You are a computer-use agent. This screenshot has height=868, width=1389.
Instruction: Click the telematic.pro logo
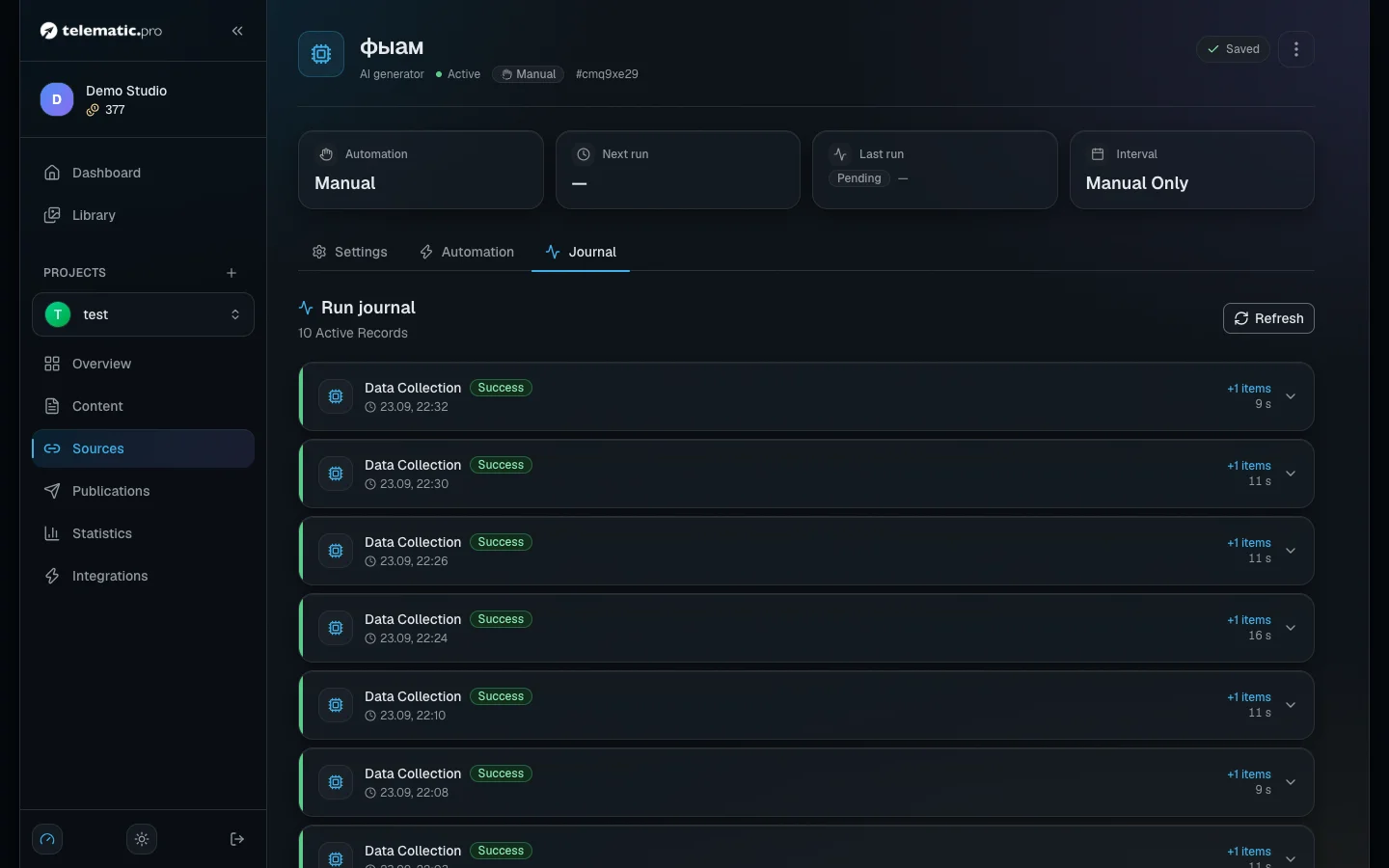click(x=101, y=31)
